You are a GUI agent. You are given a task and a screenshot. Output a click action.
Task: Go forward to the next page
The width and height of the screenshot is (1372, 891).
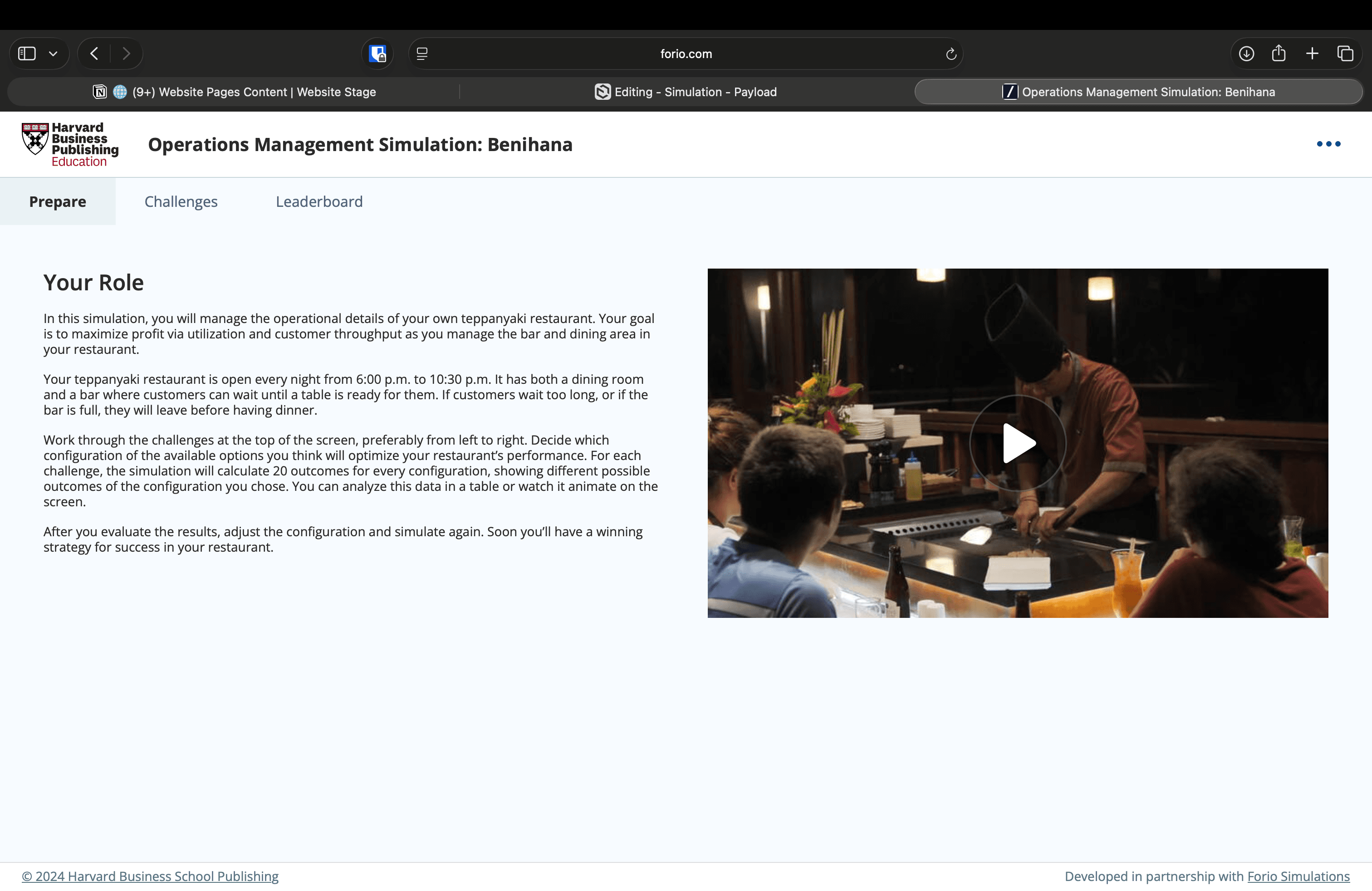click(x=126, y=54)
